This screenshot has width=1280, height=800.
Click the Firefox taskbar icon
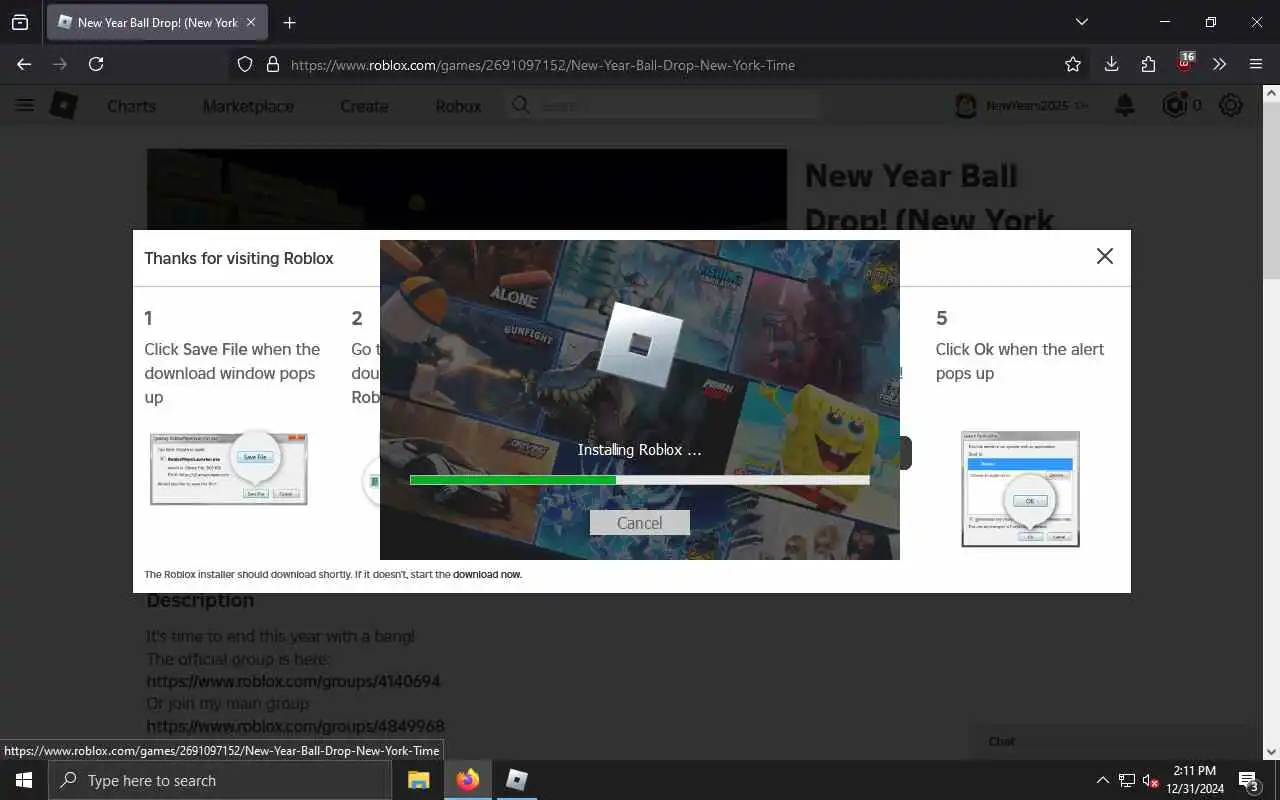(468, 780)
